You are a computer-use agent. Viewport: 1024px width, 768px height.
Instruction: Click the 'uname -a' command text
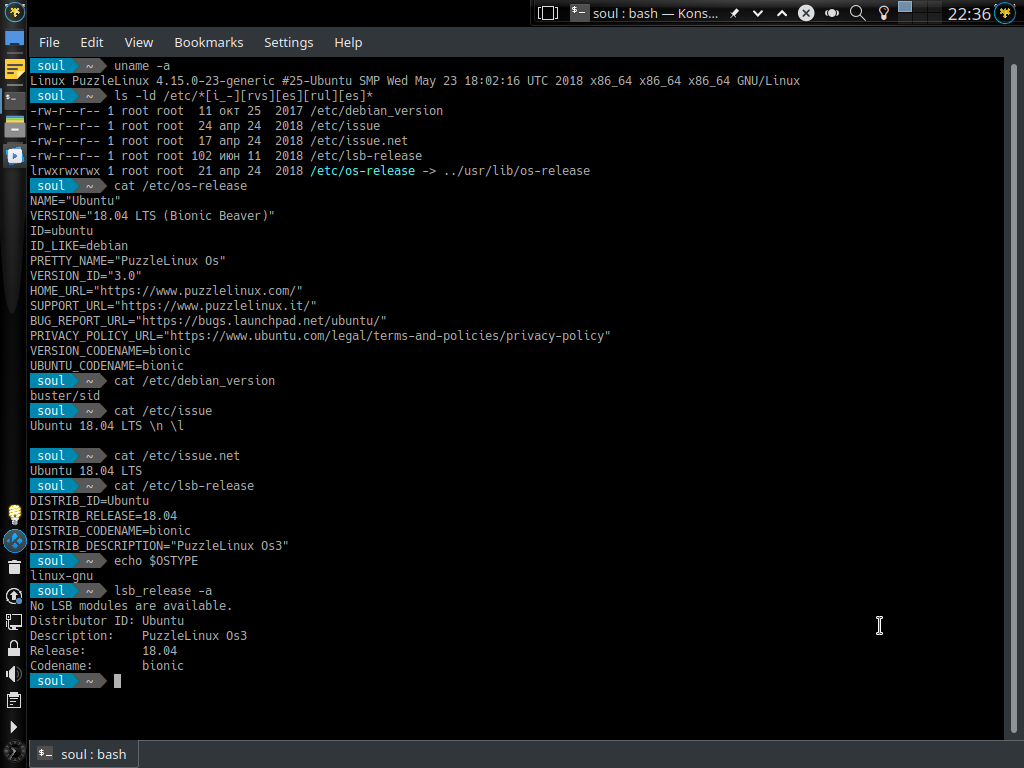142,65
